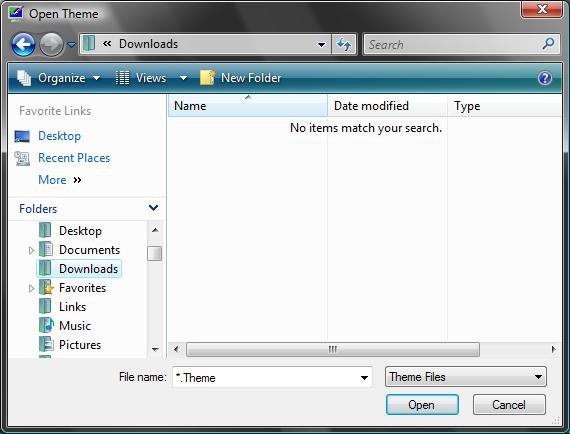Click the Documents folder icon in tree
570x434 pixels.
coord(46,249)
